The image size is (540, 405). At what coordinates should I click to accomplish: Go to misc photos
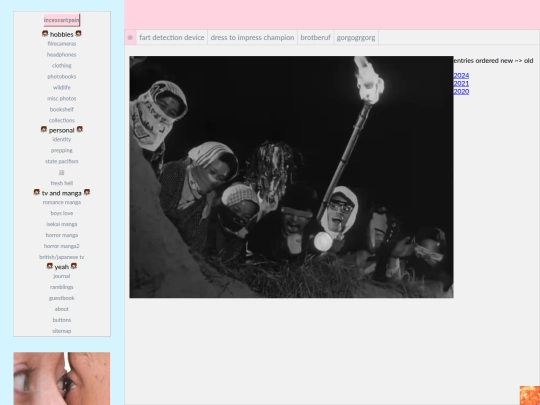(62, 98)
